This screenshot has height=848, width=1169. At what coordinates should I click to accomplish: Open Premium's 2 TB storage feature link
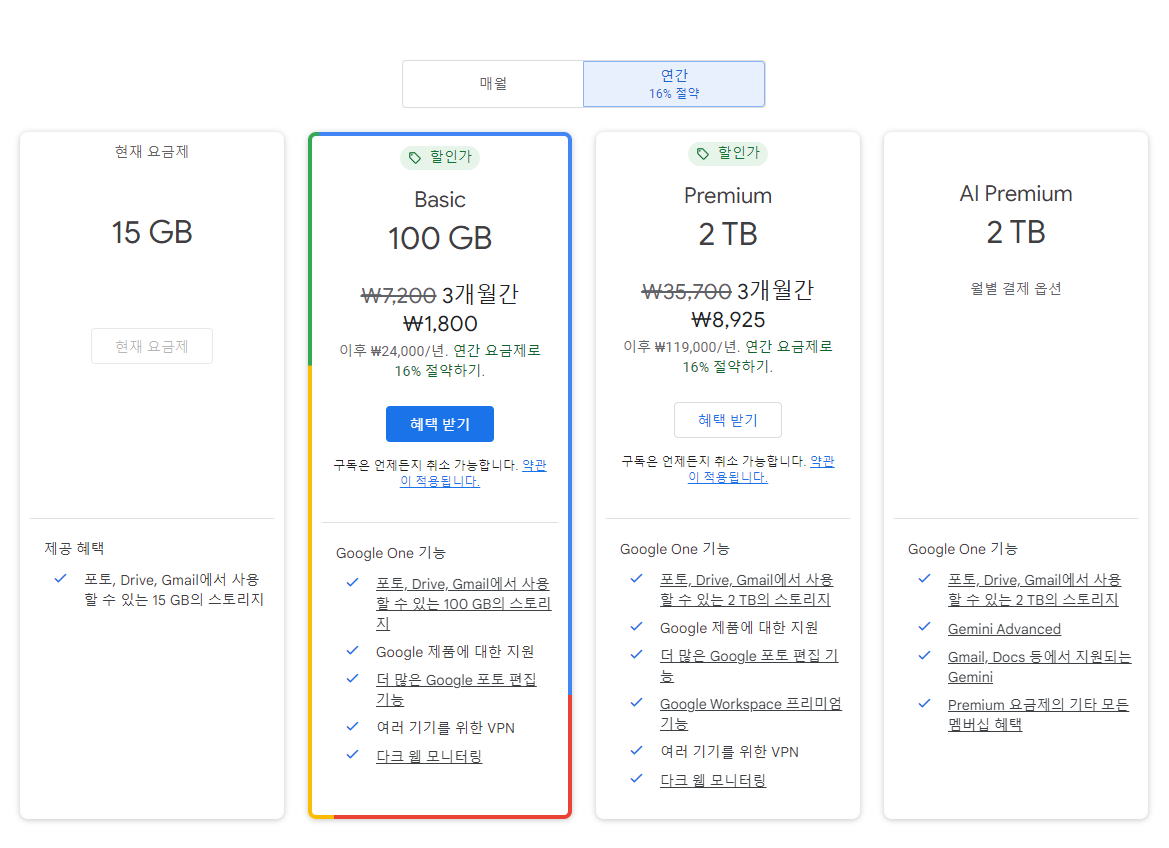[x=746, y=589]
